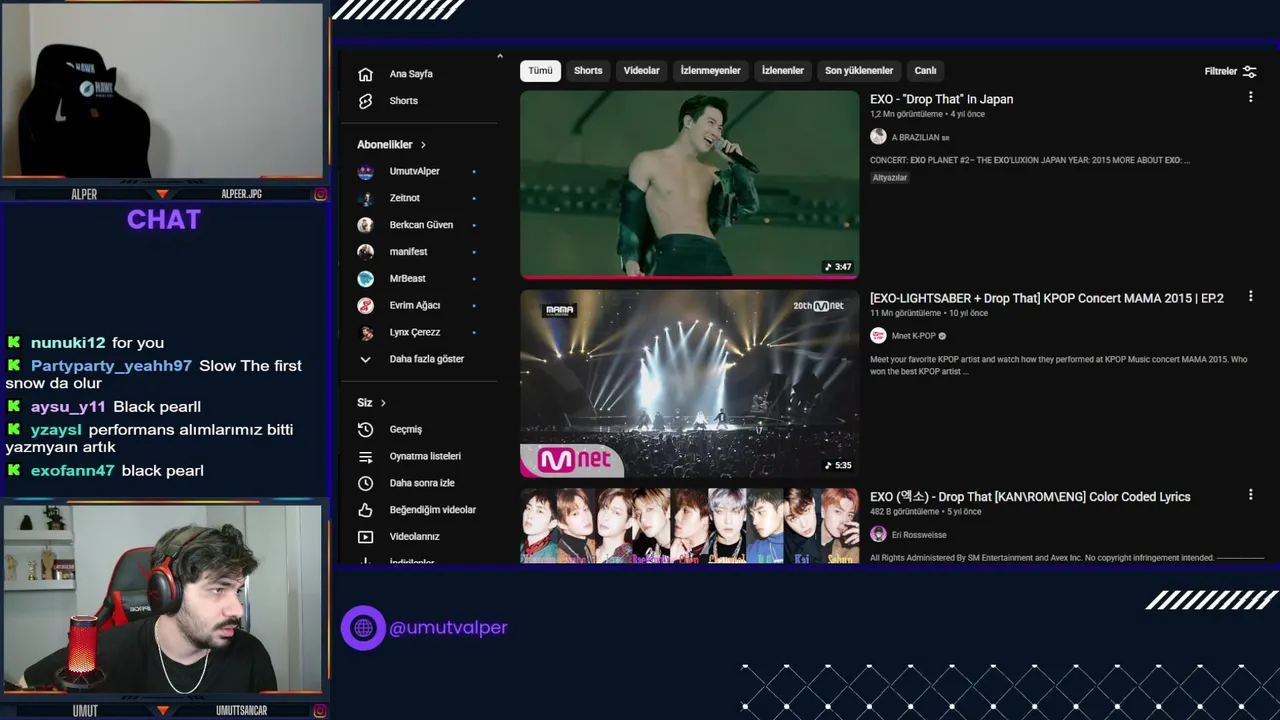Click Instagram icon next to ALPEER.JPG
The image size is (1280, 720).
pos(320,194)
